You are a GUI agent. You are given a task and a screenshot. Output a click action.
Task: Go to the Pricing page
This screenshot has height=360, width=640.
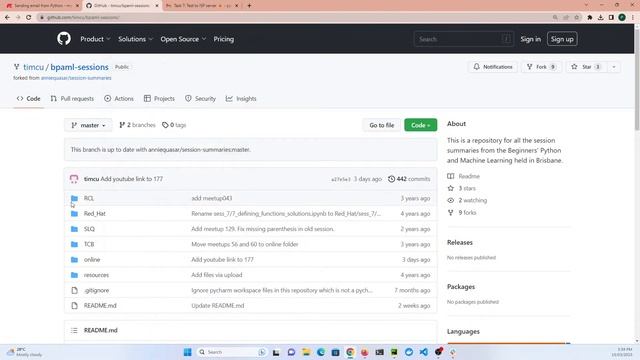coord(224,39)
